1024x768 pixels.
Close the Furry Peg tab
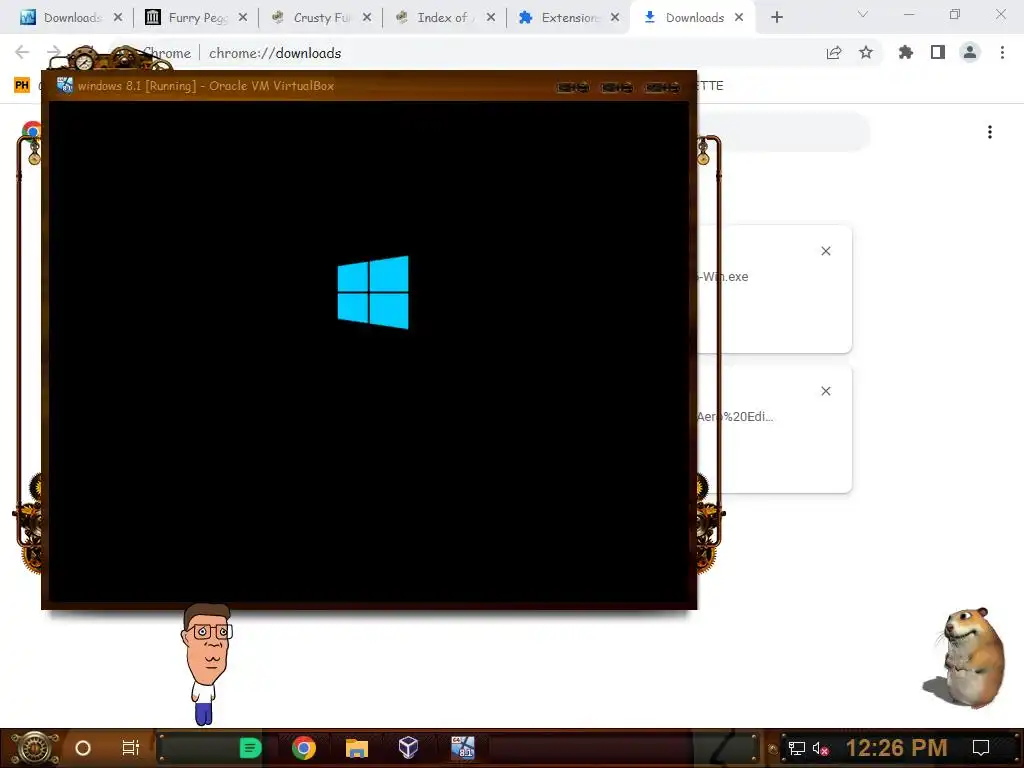243,18
